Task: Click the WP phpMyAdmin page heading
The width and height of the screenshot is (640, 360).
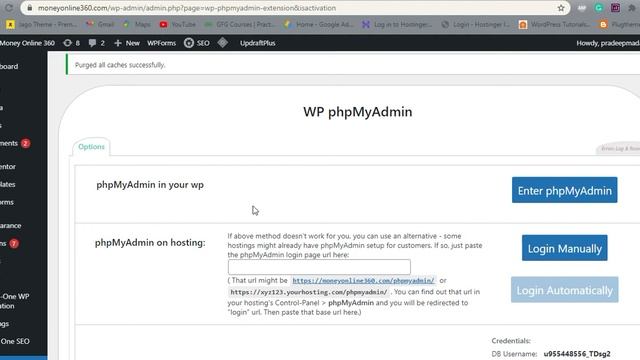Action: 358,112
